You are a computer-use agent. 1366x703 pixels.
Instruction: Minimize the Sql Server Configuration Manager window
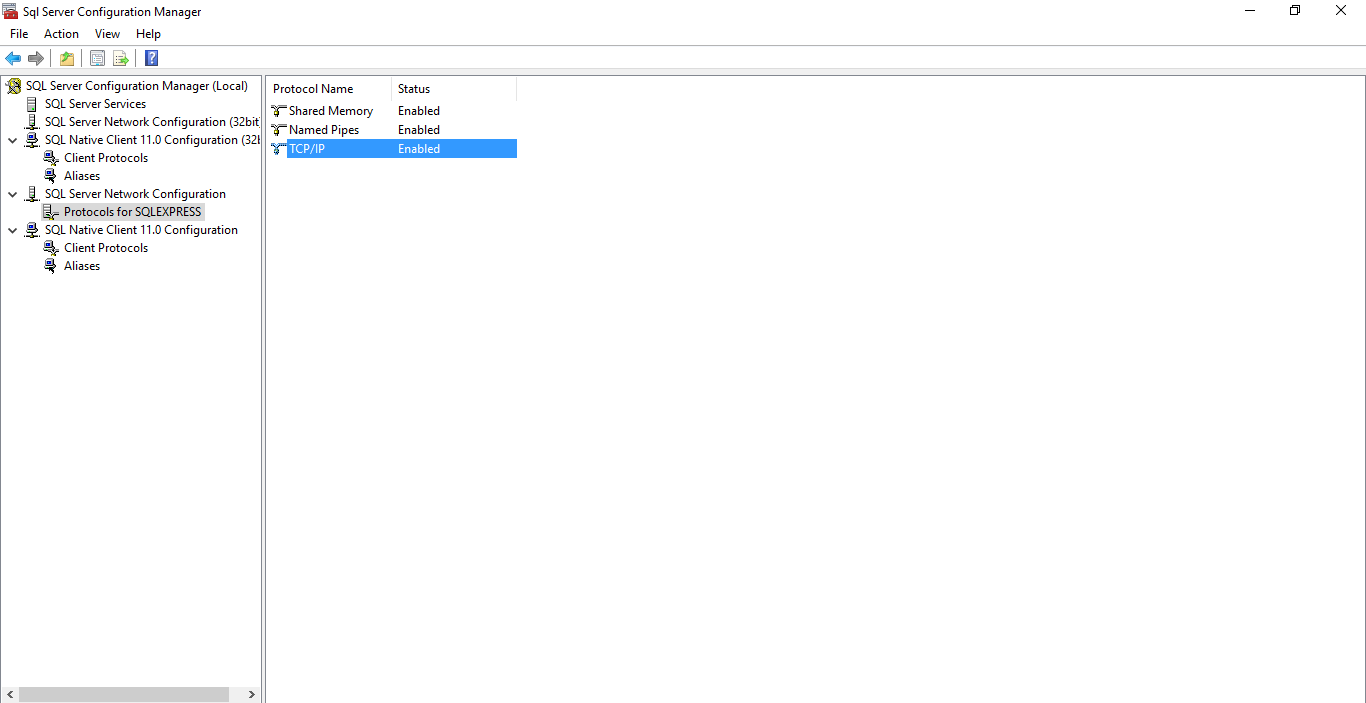(1250, 11)
